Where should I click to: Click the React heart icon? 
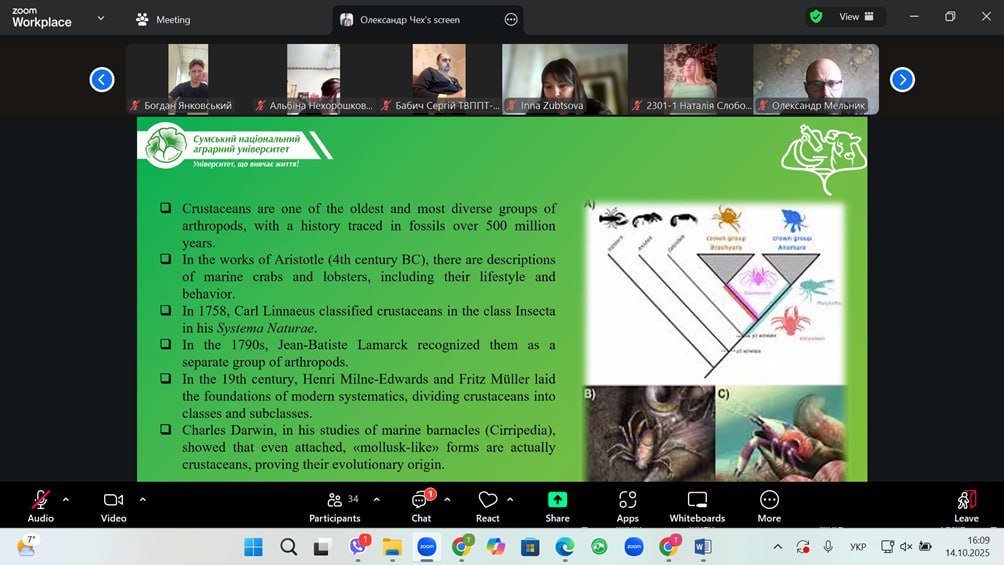click(488, 501)
